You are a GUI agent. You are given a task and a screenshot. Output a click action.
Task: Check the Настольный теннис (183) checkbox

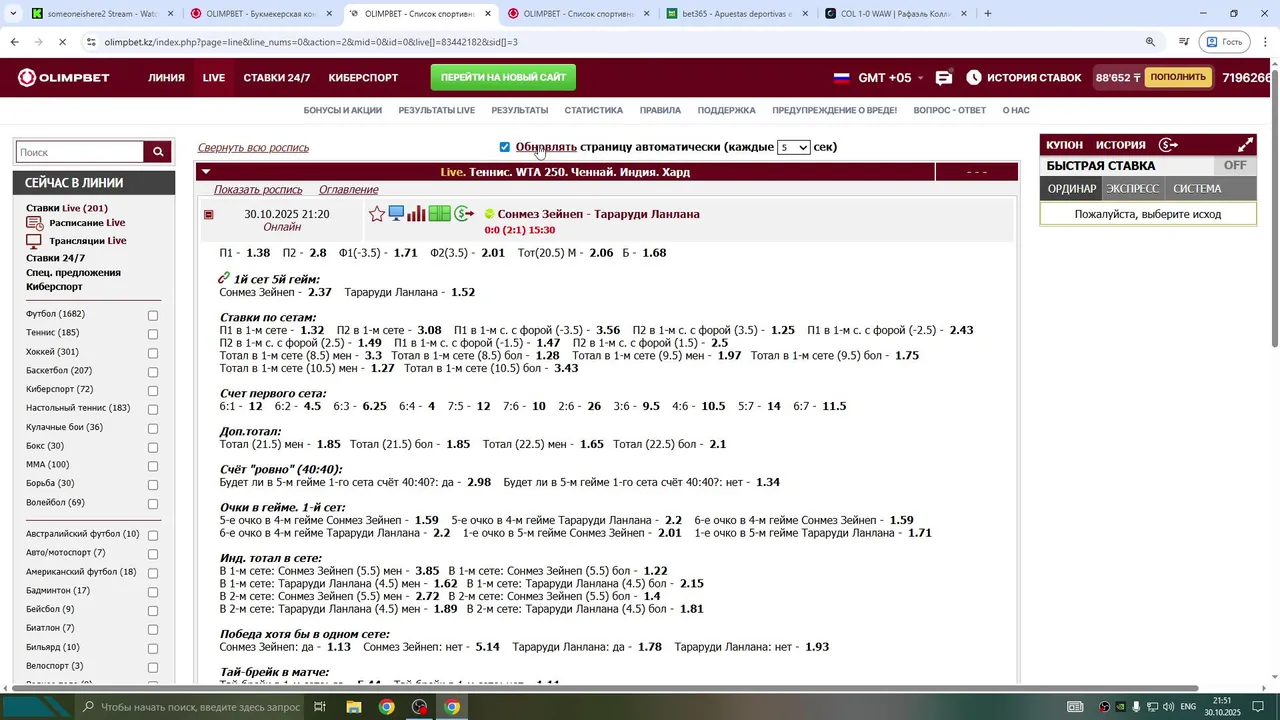pyautogui.click(x=153, y=409)
